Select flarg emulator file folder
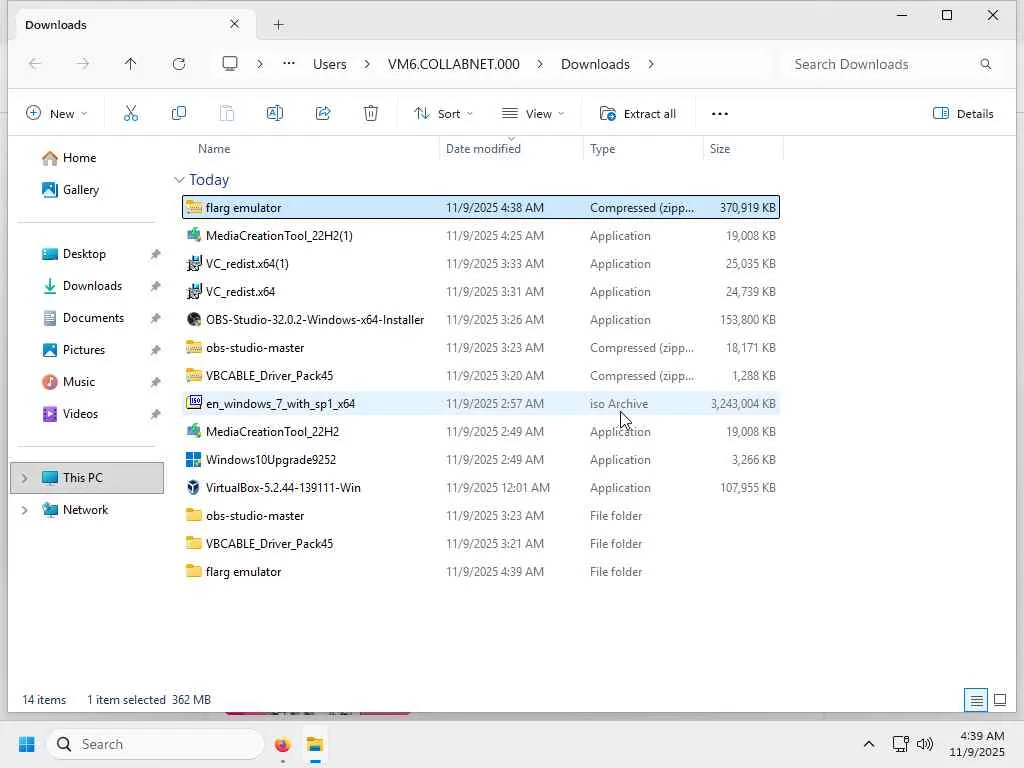This screenshot has width=1024, height=768. tap(481, 571)
